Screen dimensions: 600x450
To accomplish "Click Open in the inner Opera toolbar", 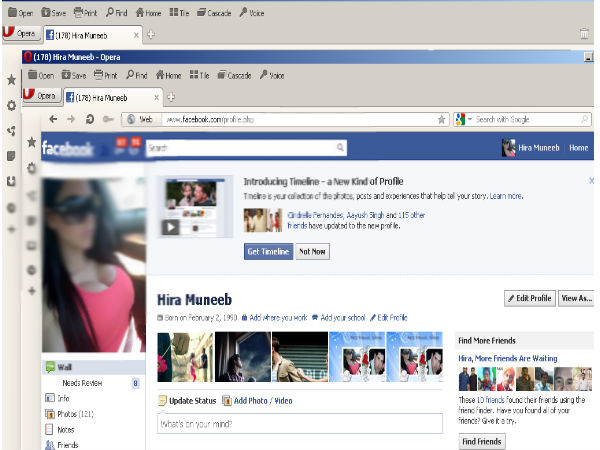I will point(41,75).
